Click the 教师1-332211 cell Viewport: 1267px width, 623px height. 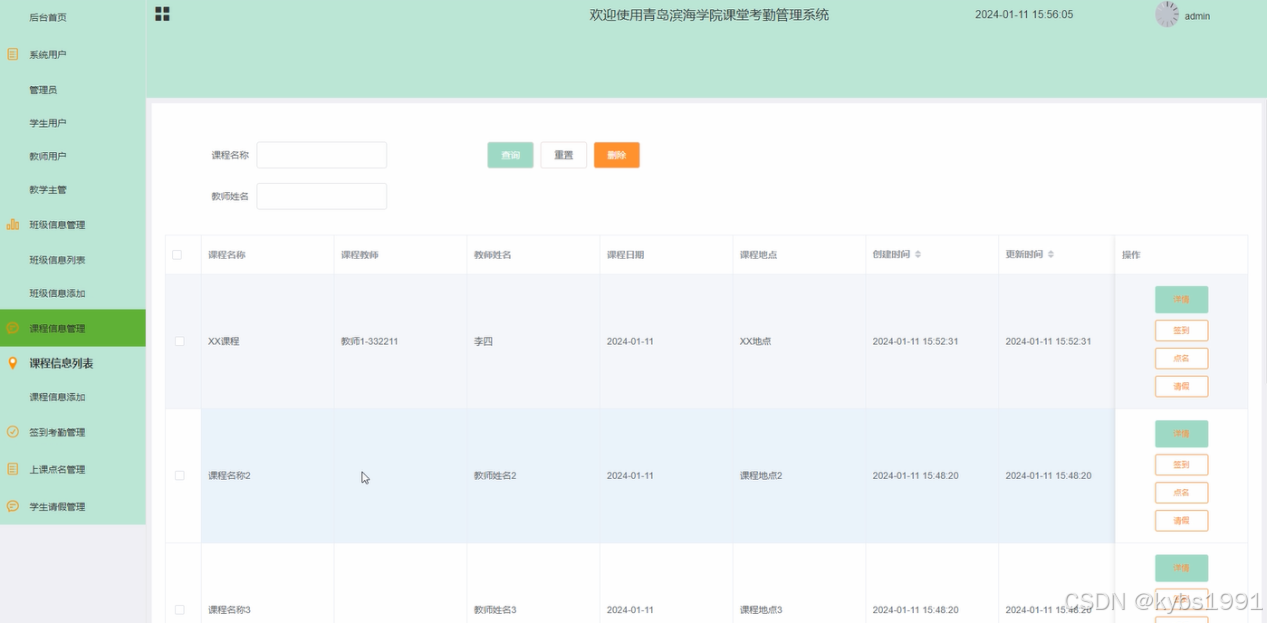369,341
